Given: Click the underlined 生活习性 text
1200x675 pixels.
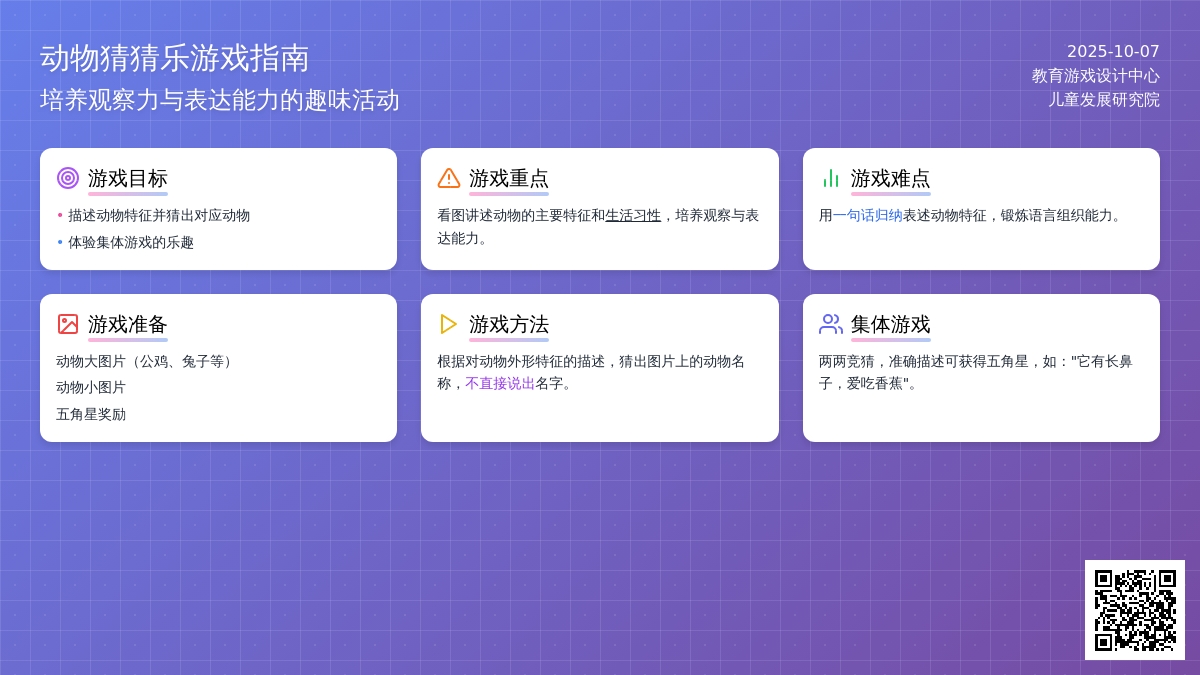Looking at the screenshot, I should pyautogui.click(x=633, y=215).
